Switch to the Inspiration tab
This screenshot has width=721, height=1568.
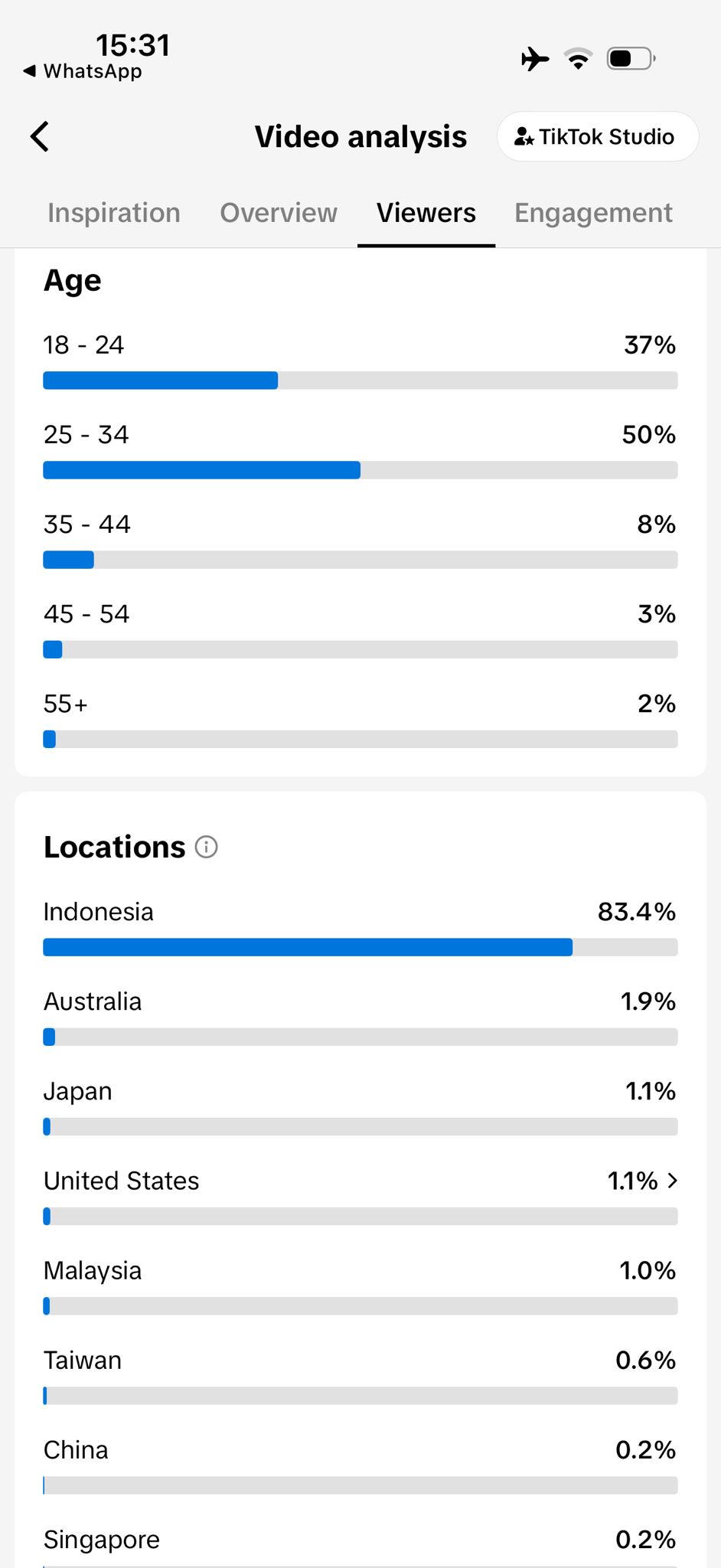114,213
